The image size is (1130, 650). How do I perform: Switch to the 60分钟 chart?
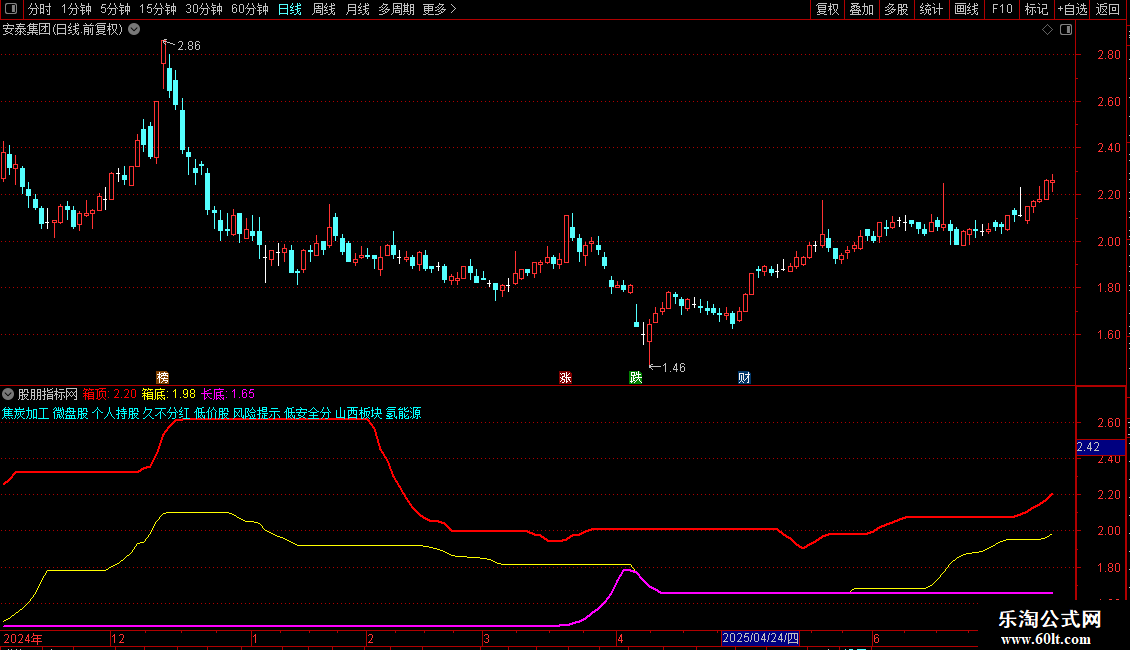[x=249, y=9]
